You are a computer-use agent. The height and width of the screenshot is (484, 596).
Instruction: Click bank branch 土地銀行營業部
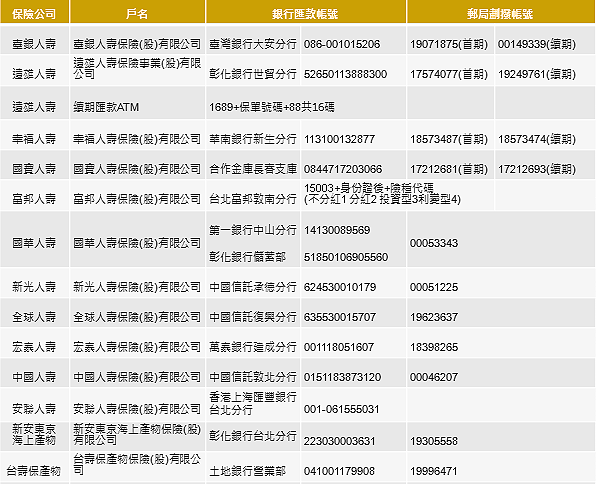247,471
